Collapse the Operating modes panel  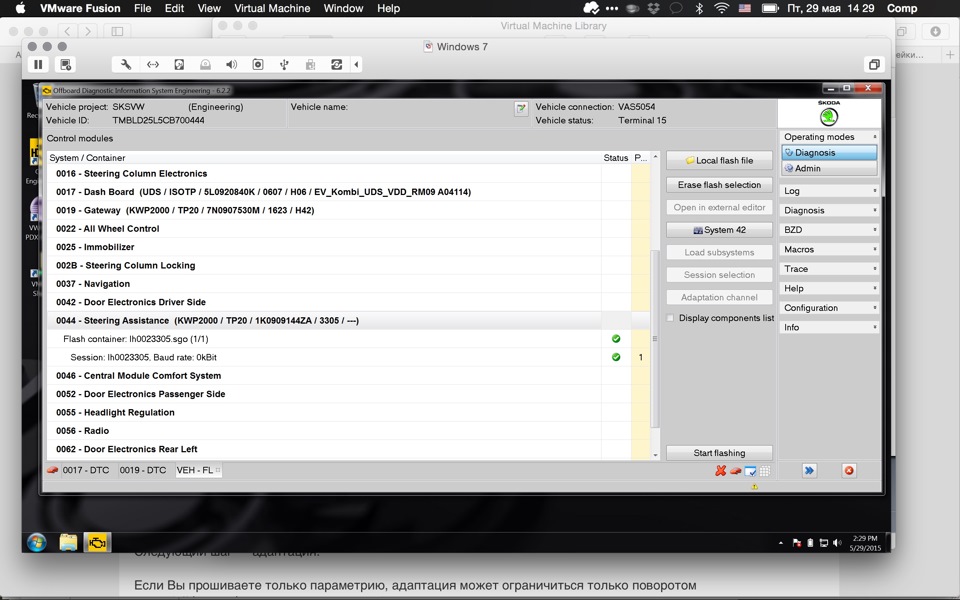874,137
